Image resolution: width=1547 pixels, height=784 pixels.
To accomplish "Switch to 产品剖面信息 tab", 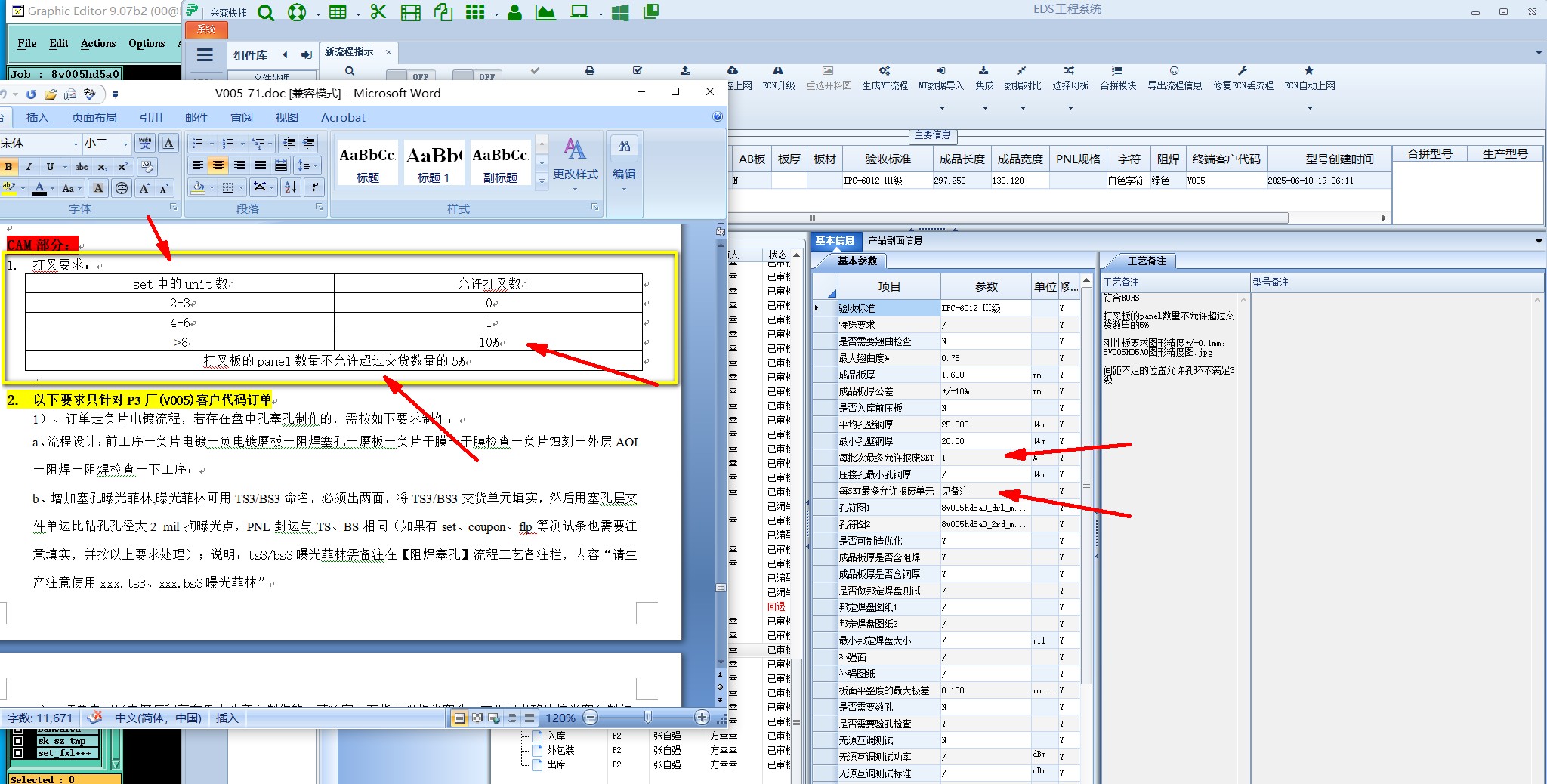I will tap(895, 240).
